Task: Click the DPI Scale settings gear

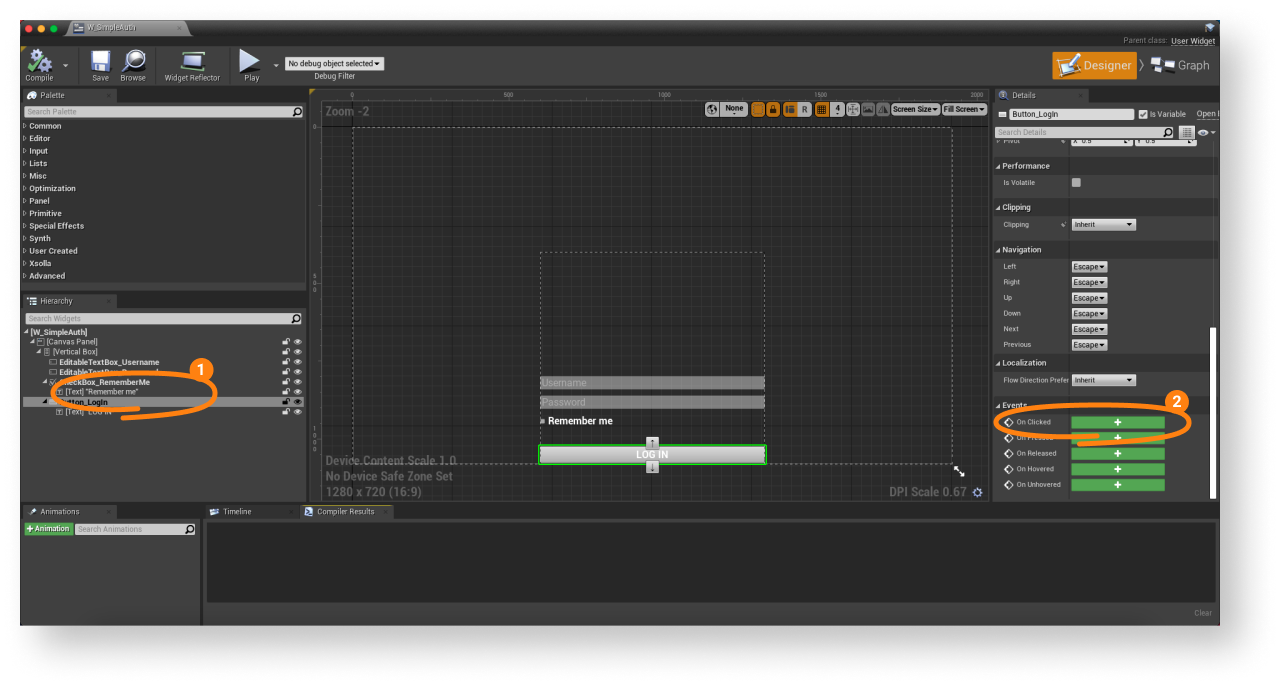Action: tap(977, 492)
